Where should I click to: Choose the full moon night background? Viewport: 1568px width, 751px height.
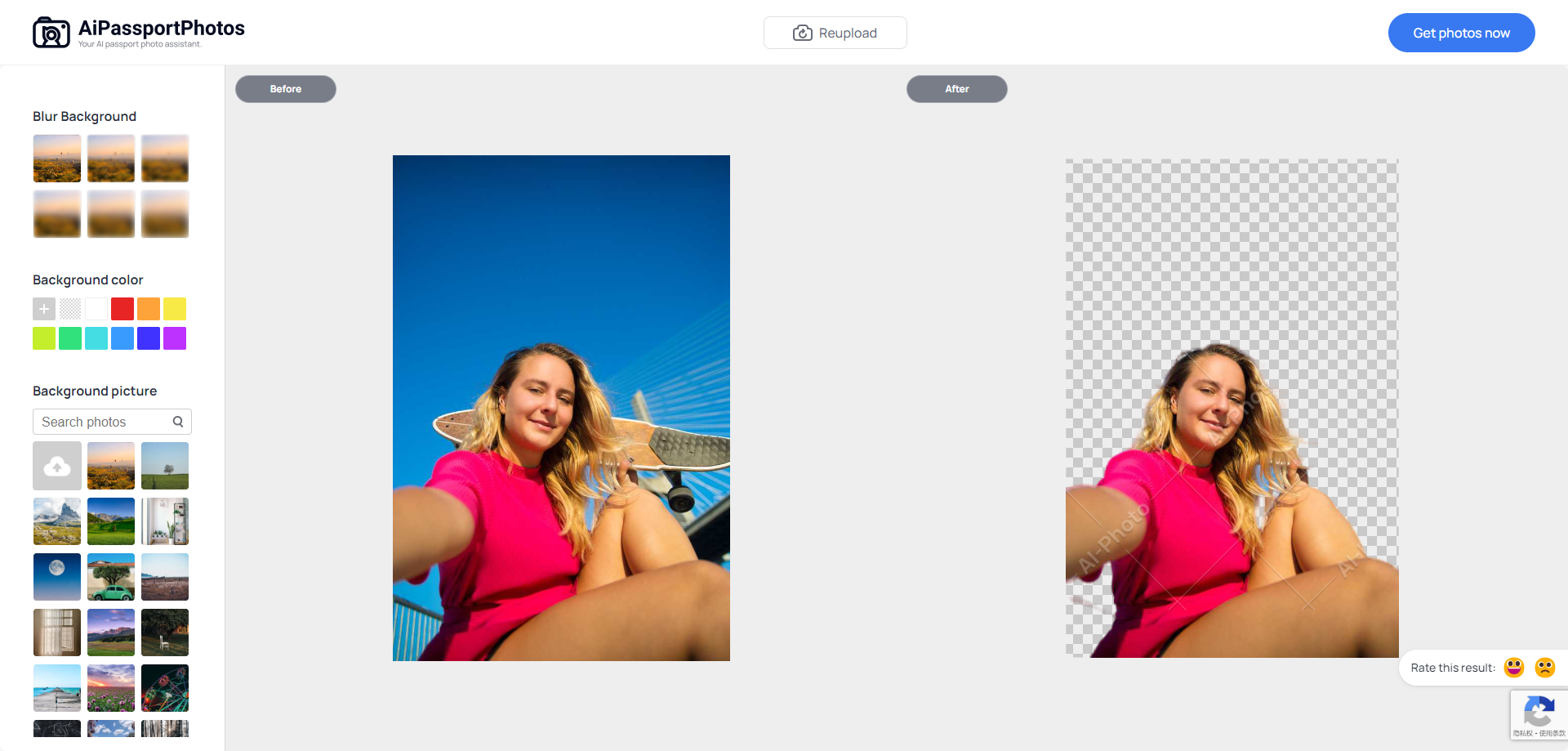[57, 577]
